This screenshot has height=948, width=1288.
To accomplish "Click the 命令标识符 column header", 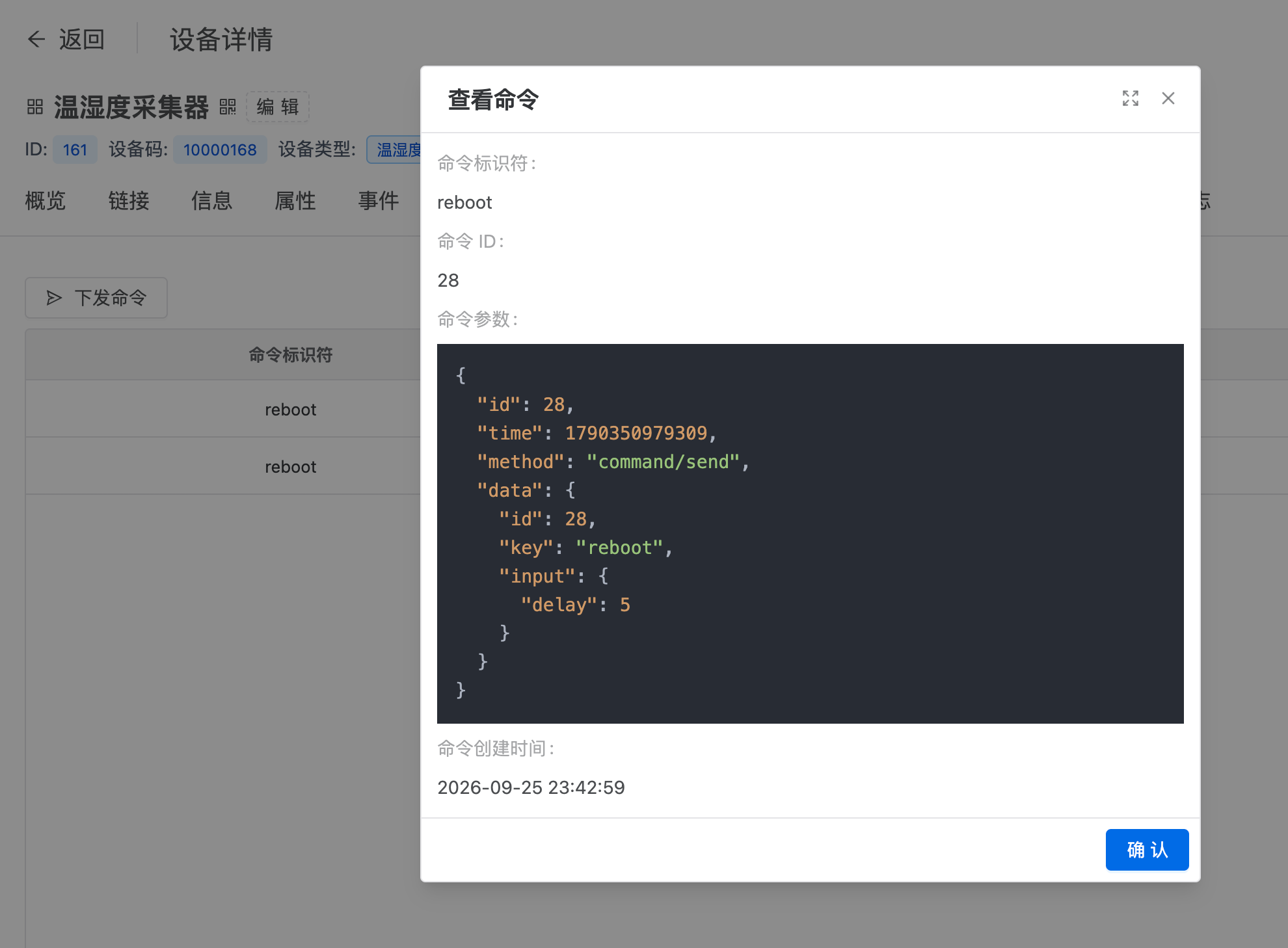I will [x=290, y=354].
